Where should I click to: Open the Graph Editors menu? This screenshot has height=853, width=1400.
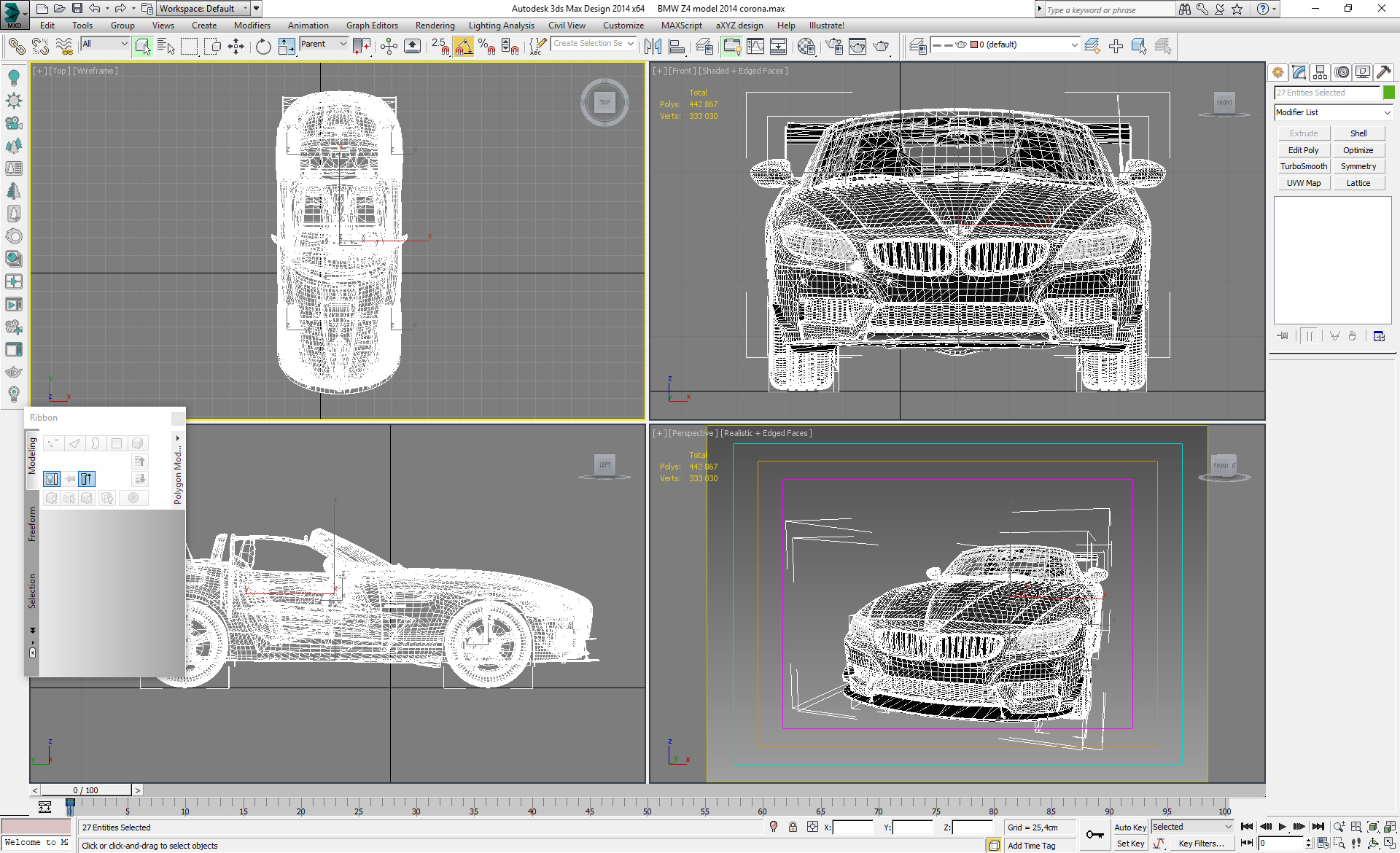tap(372, 26)
